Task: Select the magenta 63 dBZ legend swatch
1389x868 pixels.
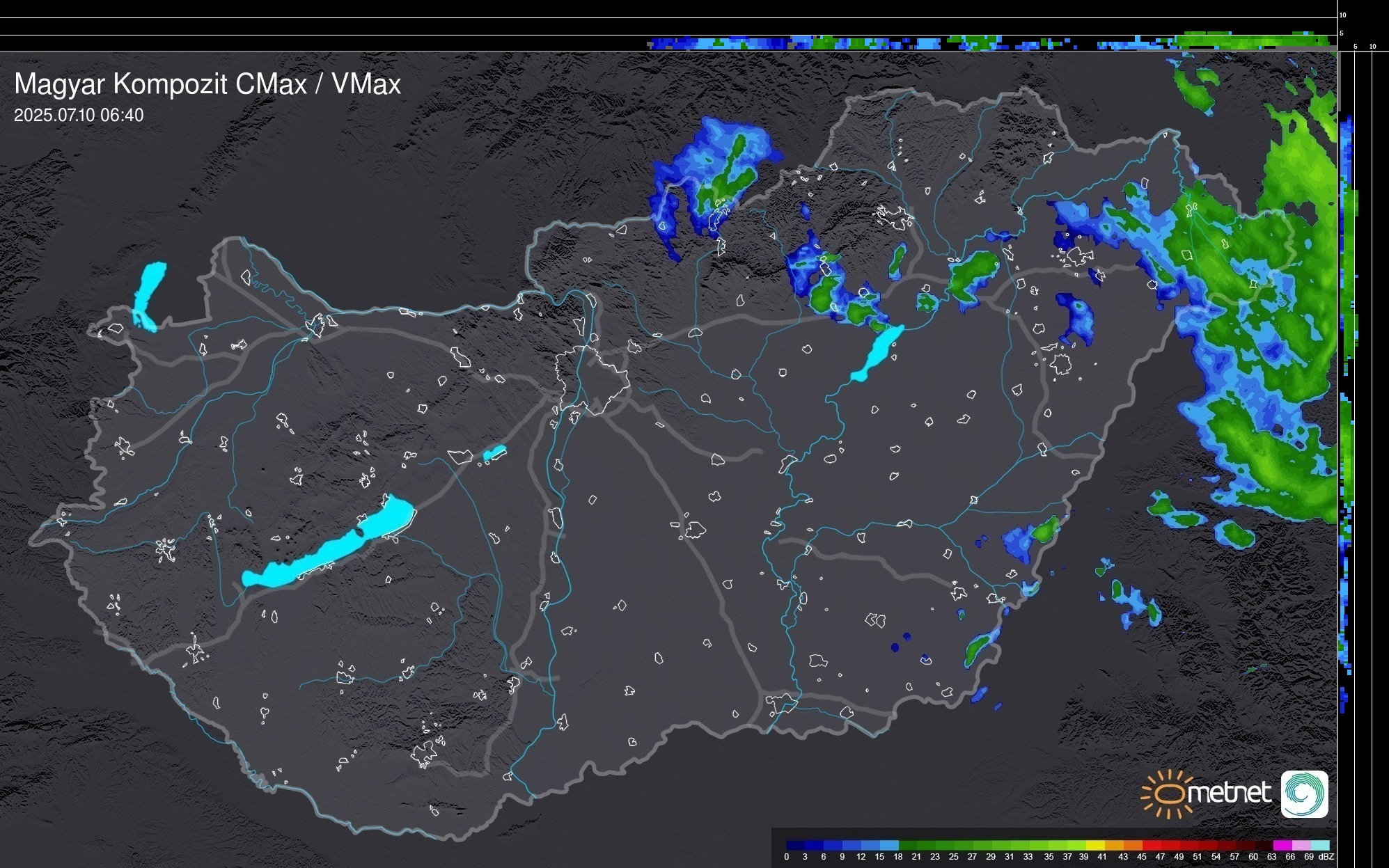Action: [1282, 846]
